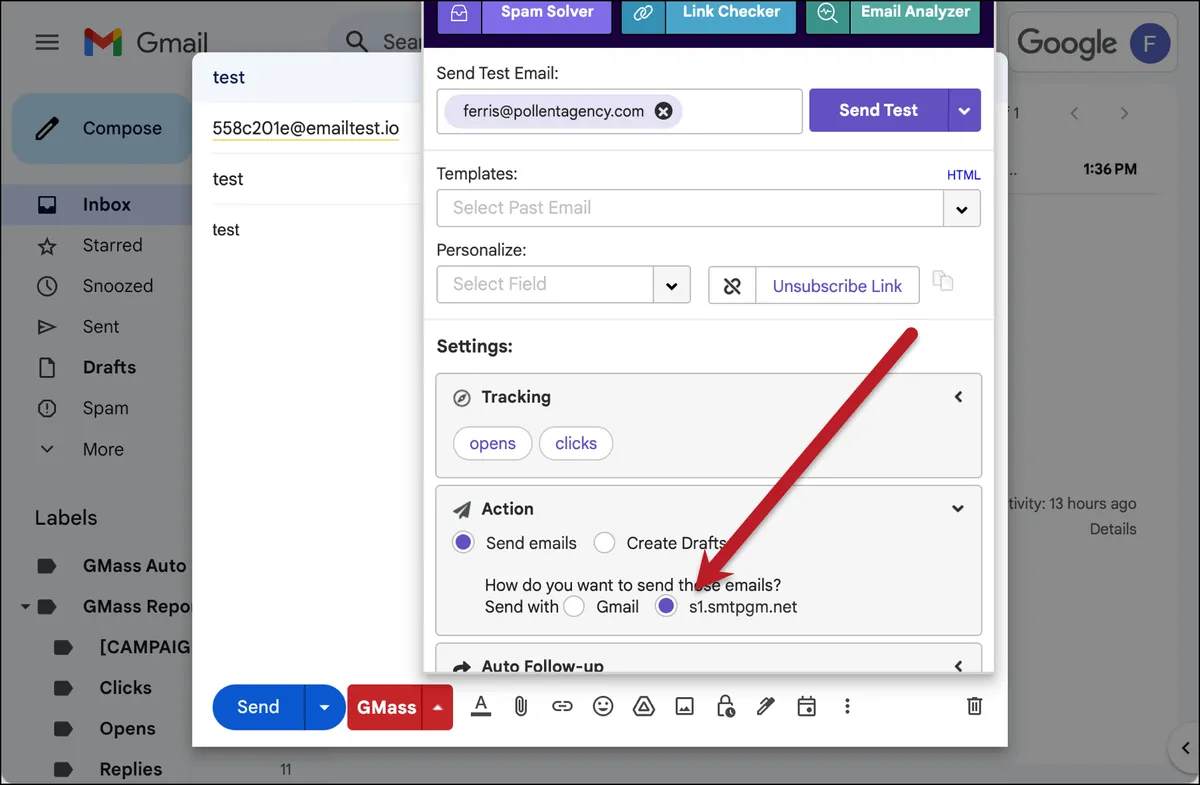Open the Google account avatar F

[1150, 43]
